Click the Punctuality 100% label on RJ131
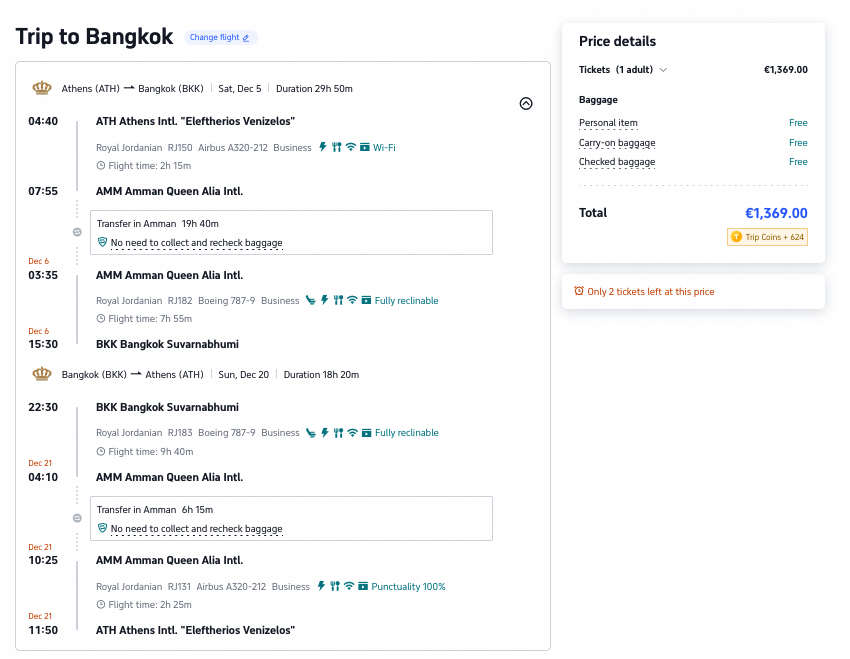The image size is (850, 659). (408, 586)
